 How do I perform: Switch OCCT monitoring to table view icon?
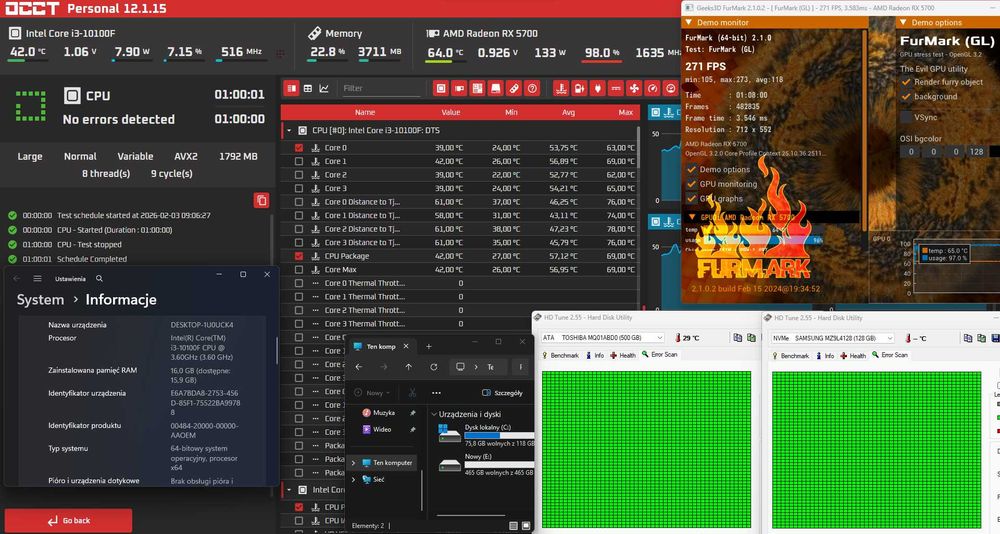[x=308, y=88]
